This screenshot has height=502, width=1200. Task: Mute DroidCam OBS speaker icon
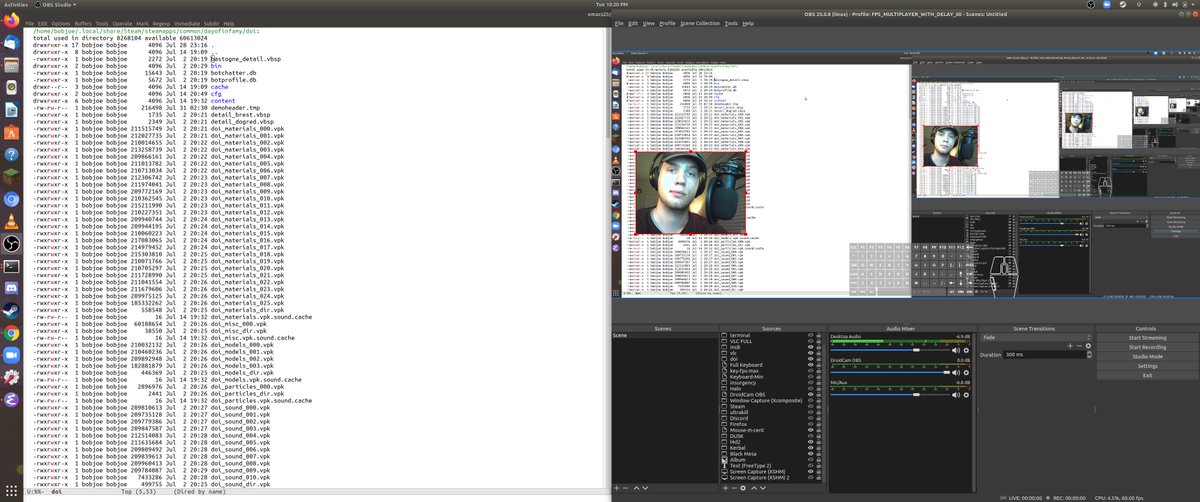956,372
